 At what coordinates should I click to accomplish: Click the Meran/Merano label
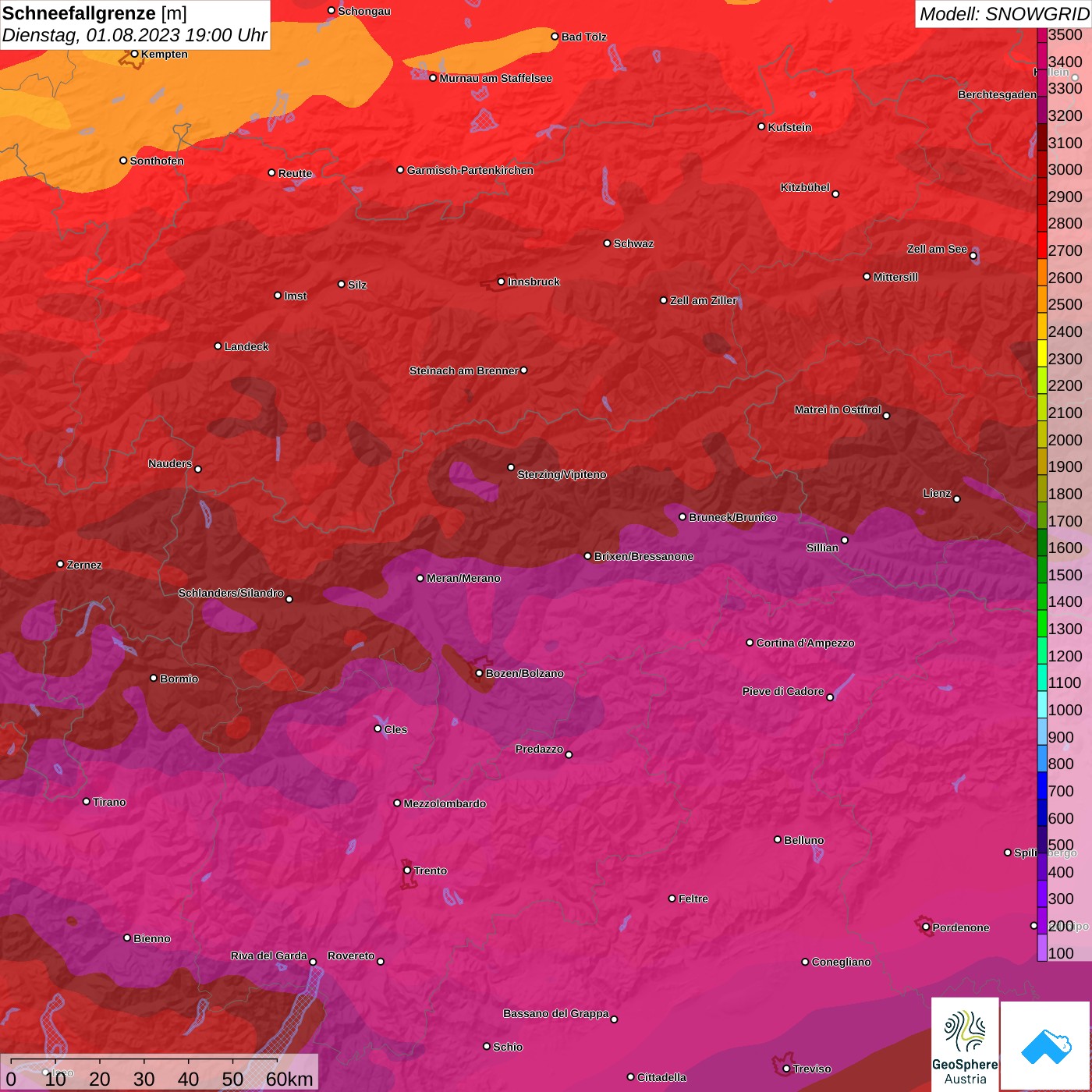(463, 578)
